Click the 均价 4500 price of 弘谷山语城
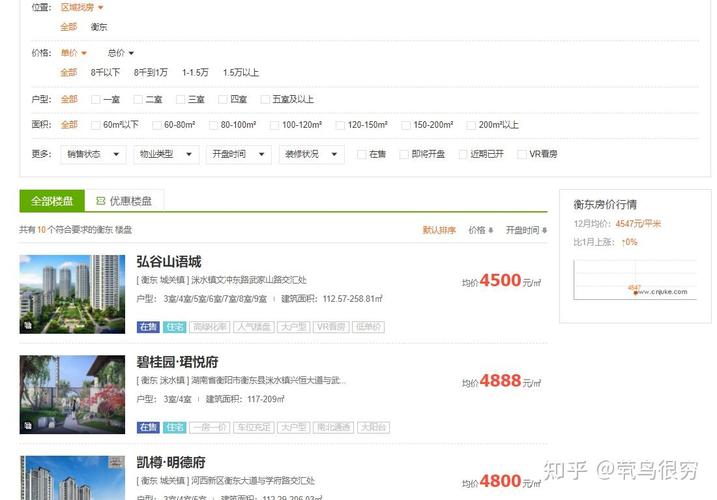 501,281
